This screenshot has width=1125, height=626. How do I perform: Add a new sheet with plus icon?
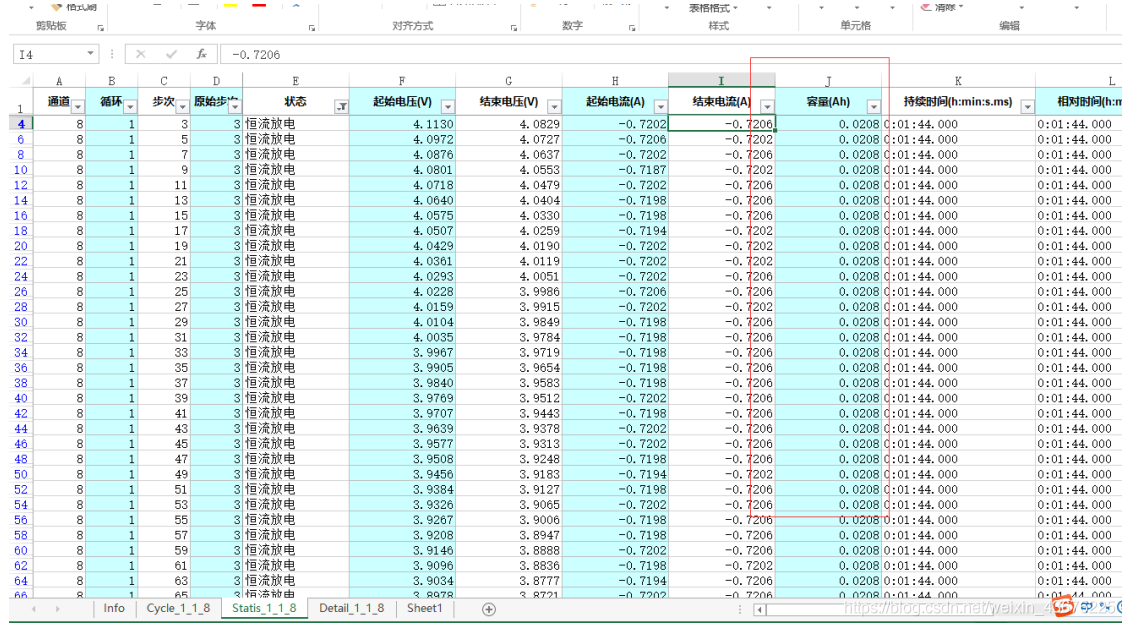pyautogui.click(x=489, y=609)
